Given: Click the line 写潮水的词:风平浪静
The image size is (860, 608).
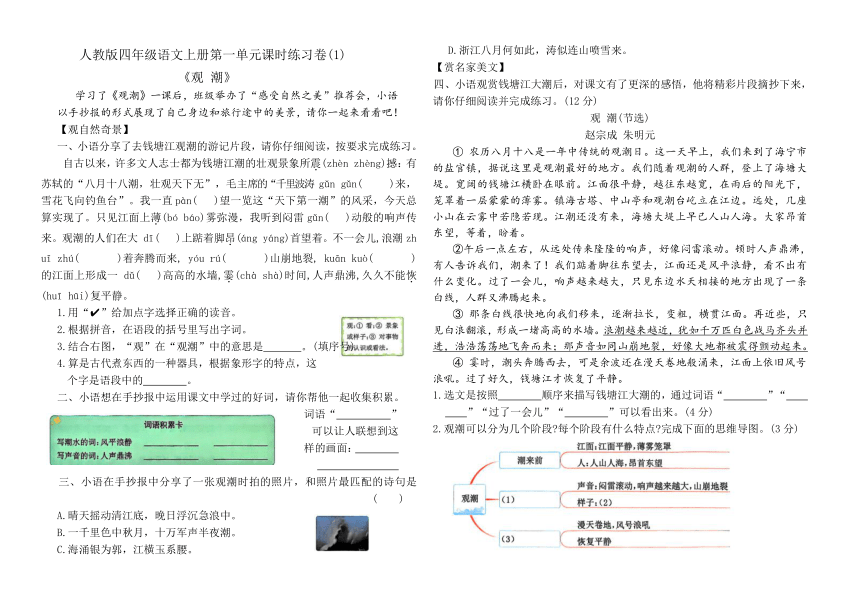Looking at the screenshot, I should [94, 441].
